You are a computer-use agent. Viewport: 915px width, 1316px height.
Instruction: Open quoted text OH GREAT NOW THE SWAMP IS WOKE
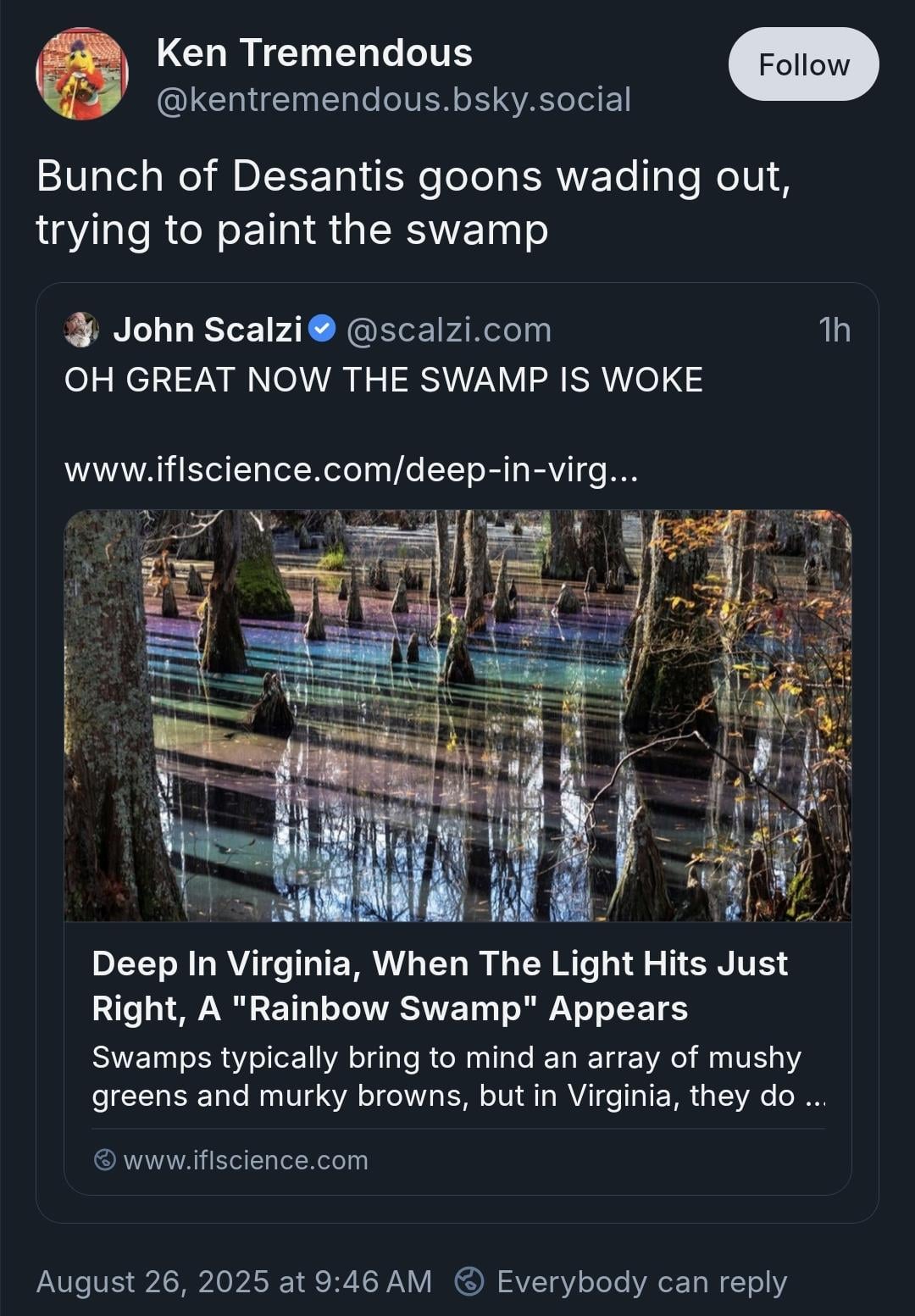pos(384,380)
